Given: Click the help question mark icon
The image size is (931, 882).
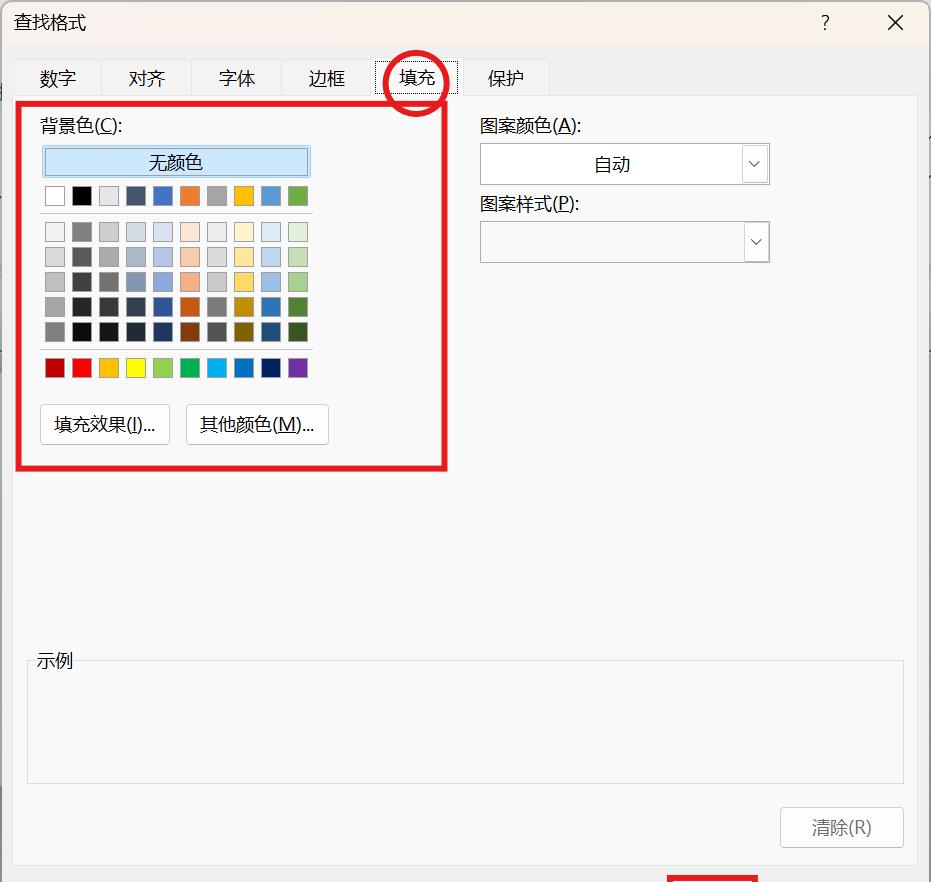Looking at the screenshot, I should tap(825, 23).
